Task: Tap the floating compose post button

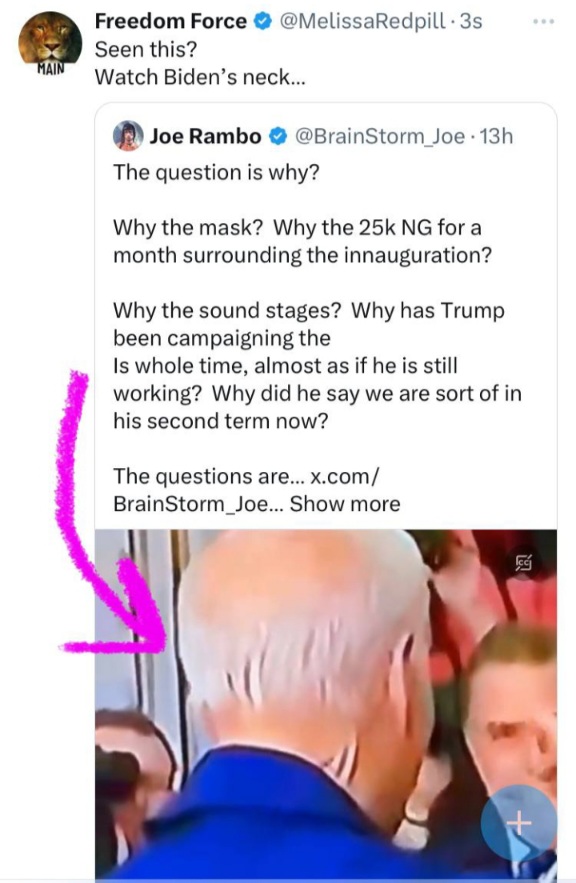Action: click(519, 823)
